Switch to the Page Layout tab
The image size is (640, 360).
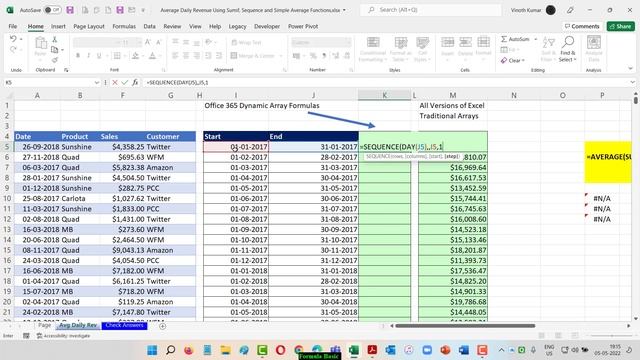point(89,26)
